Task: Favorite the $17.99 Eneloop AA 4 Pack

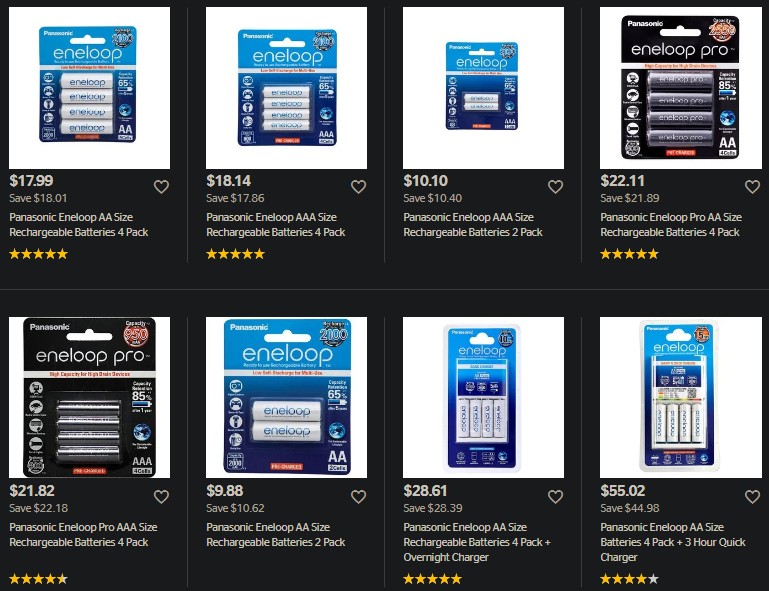Action: click(161, 187)
